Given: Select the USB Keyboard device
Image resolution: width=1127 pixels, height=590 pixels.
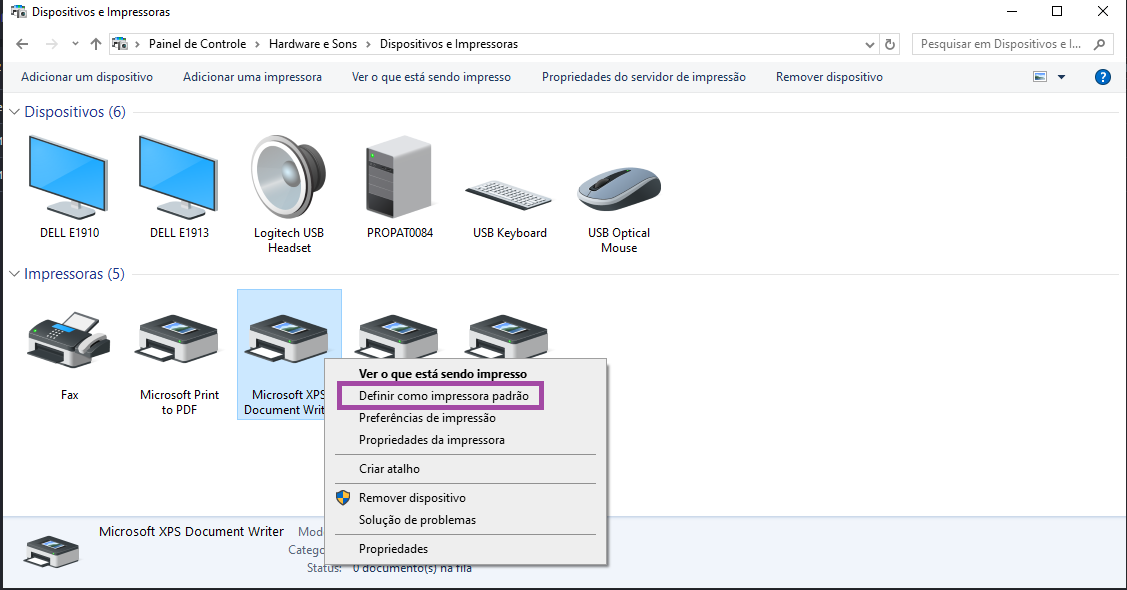Looking at the screenshot, I should pyautogui.click(x=509, y=194).
